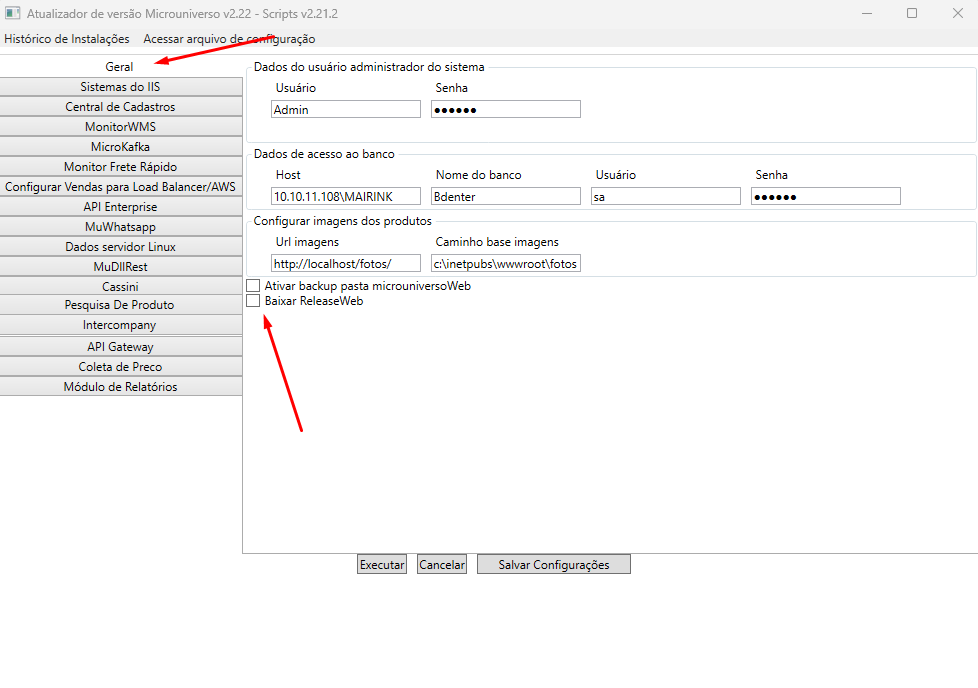Image resolution: width=978 pixels, height=688 pixels.
Task: Open Acessar arquivo de configuração menu
Action: coord(229,39)
